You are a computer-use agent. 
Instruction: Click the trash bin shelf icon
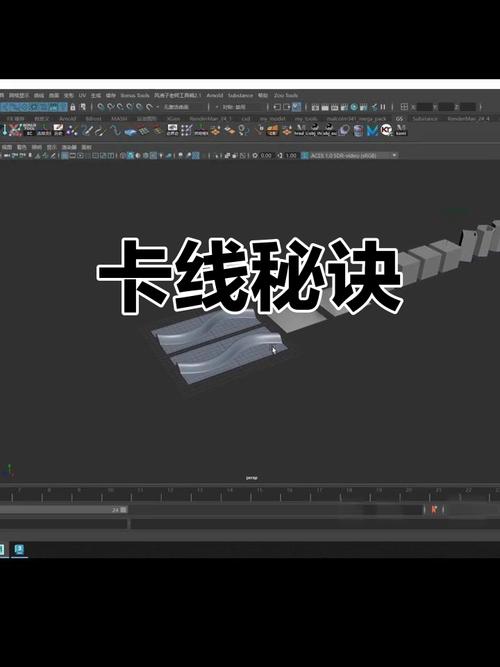pos(358,130)
